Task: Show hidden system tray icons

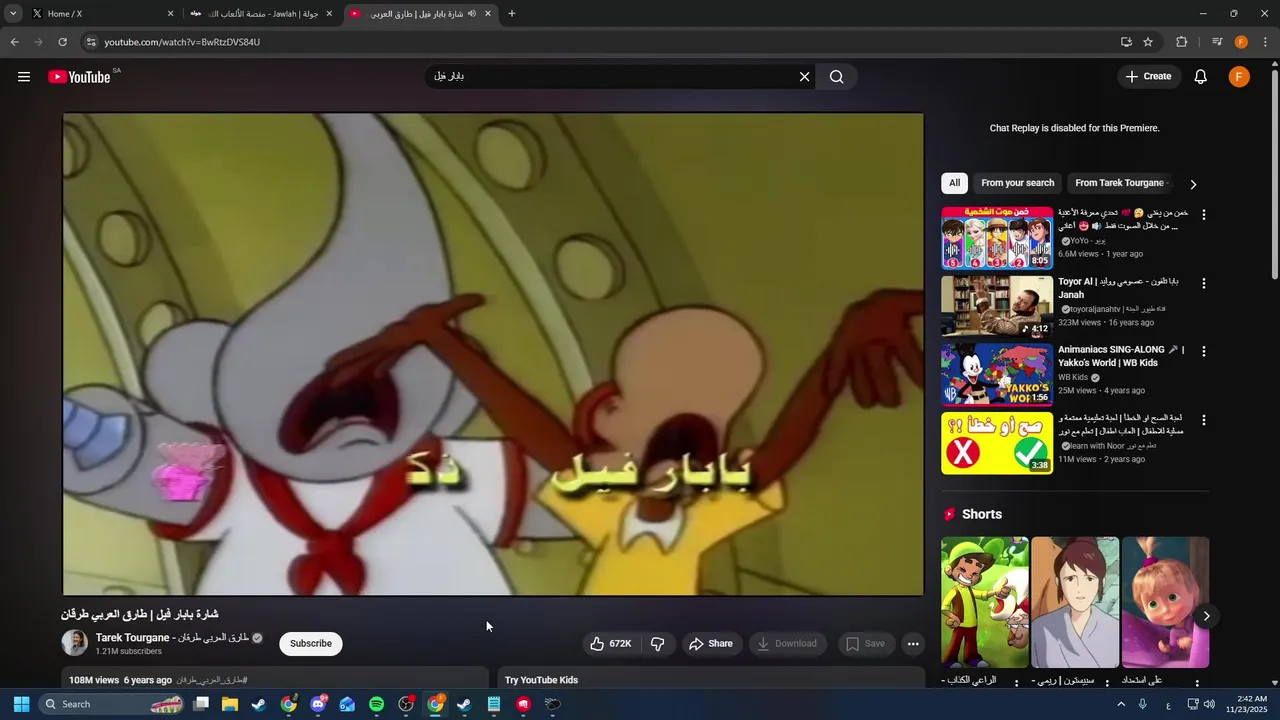Action: coord(1121,704)
